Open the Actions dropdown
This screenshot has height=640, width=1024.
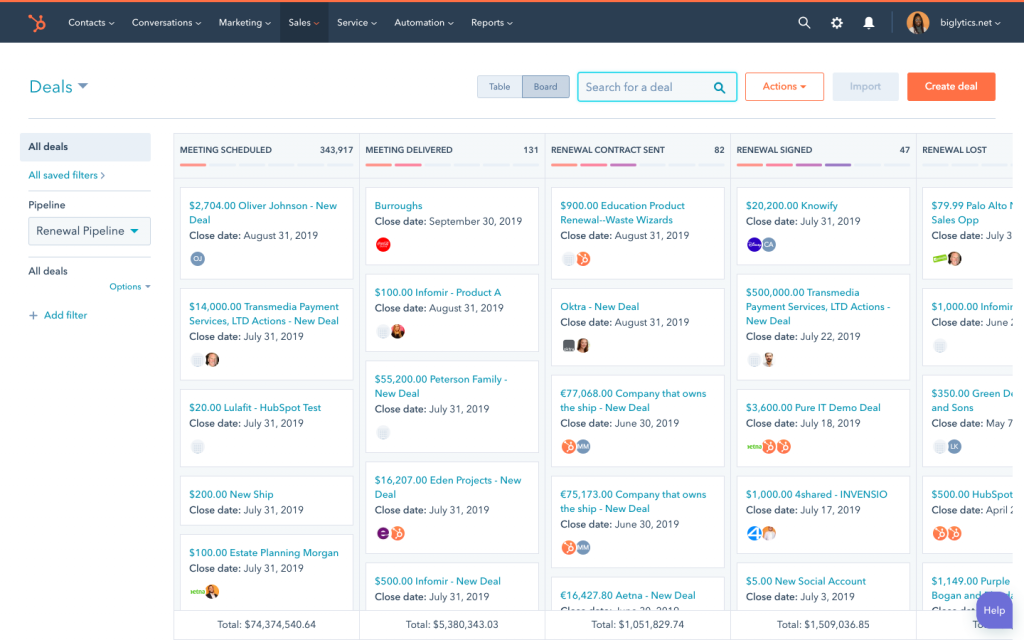[784, 87]
